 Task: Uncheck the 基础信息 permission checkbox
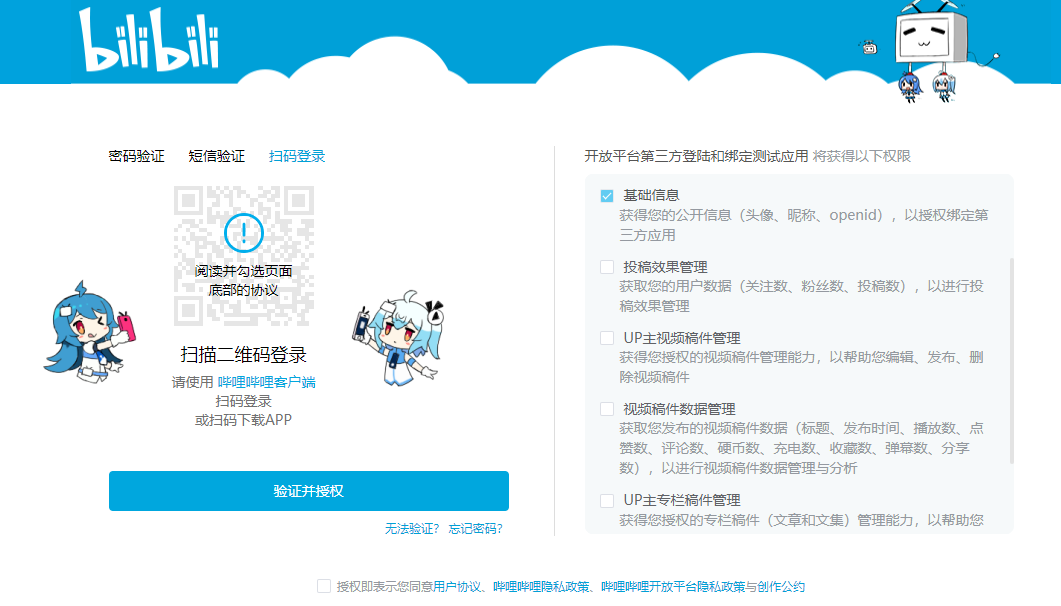pos(607,196)
